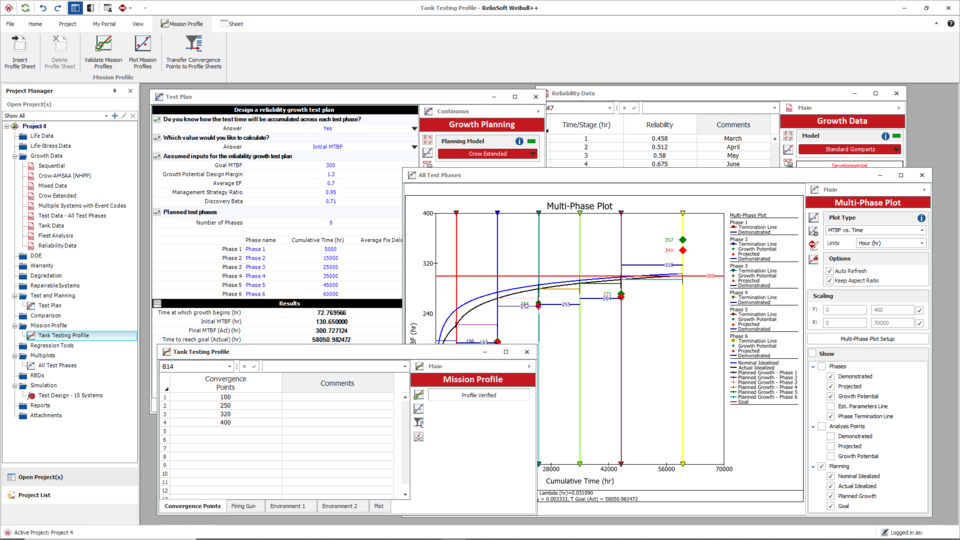Click the red stop-sign icon in the quick access toolbar
Screen dimensions: 960x540
tap(122, 8)
